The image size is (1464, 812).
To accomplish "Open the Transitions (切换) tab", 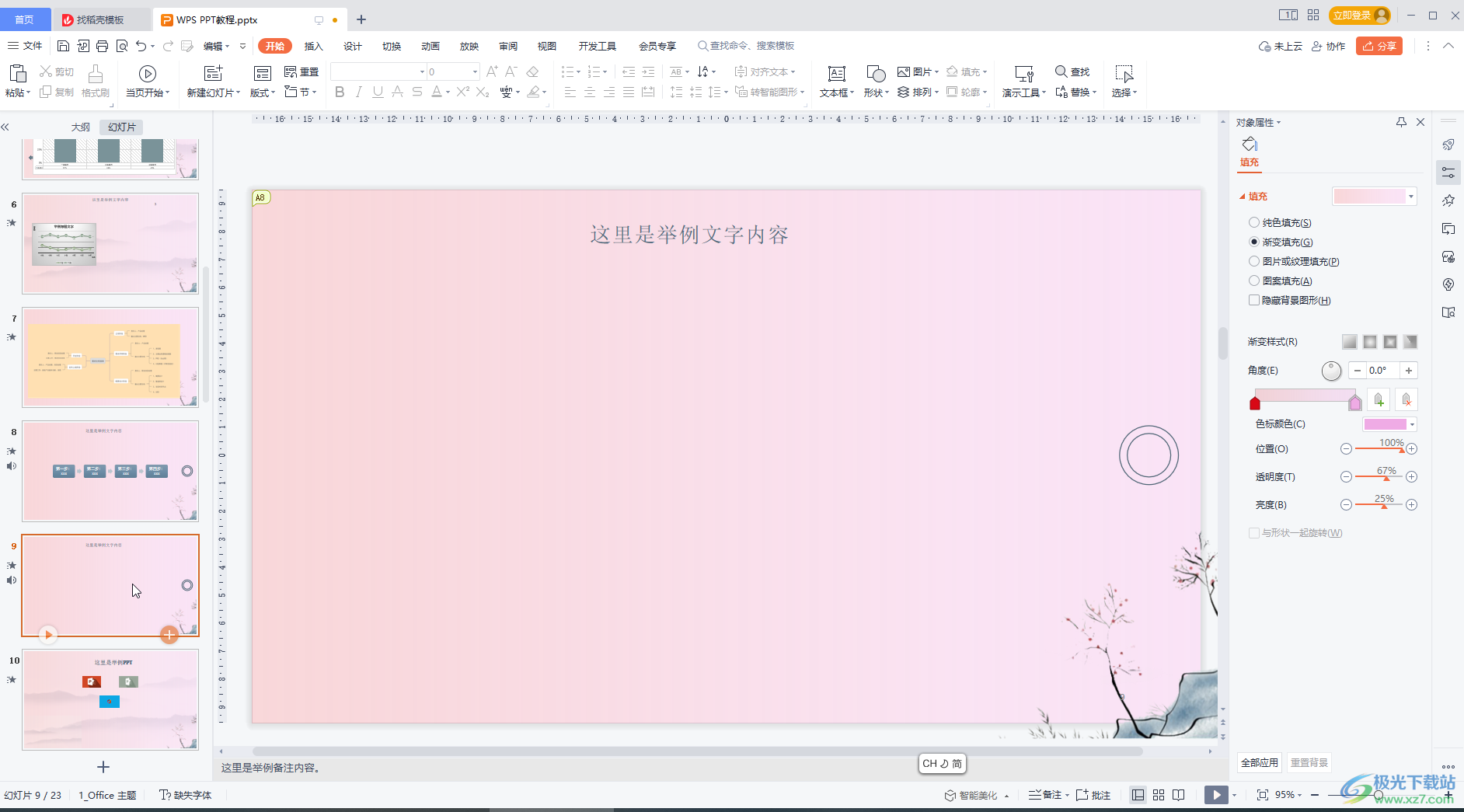I will (x=392, y=46).
